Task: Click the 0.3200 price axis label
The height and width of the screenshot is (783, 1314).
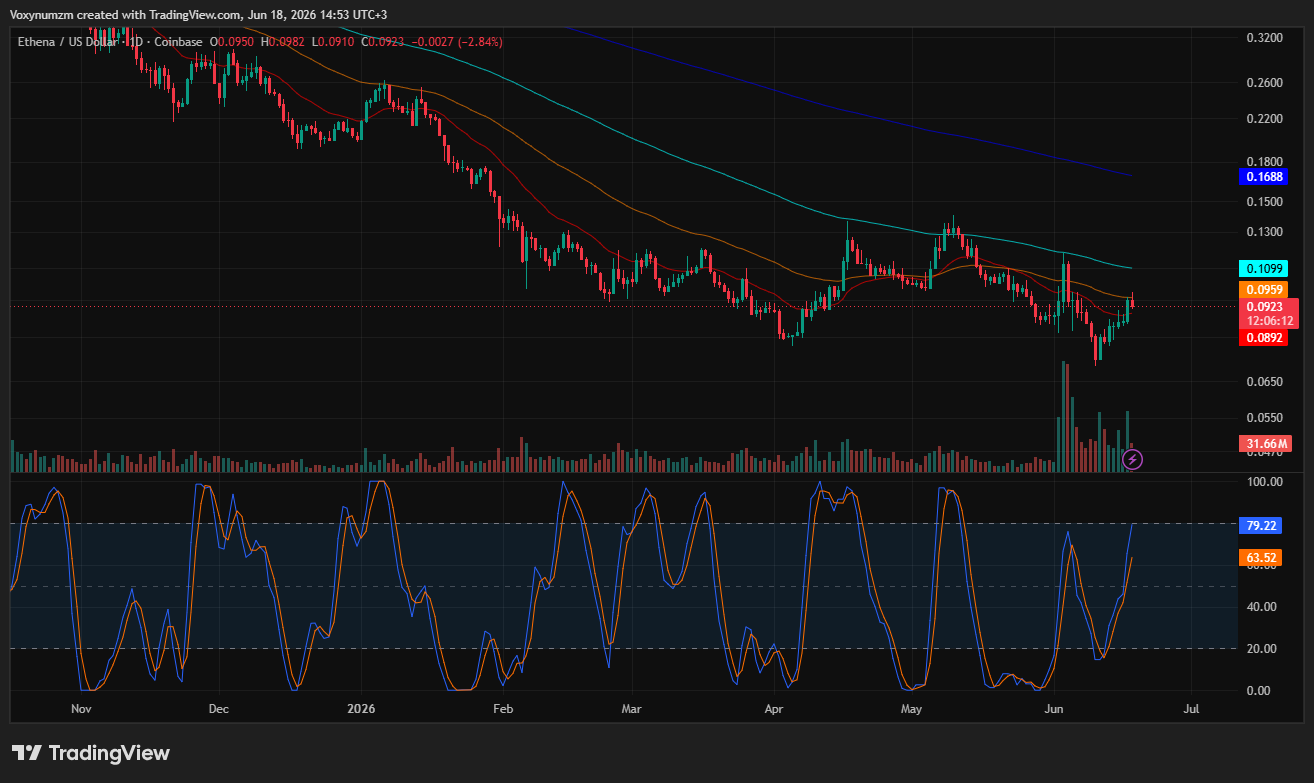Action: click(x=1265, y=38)
